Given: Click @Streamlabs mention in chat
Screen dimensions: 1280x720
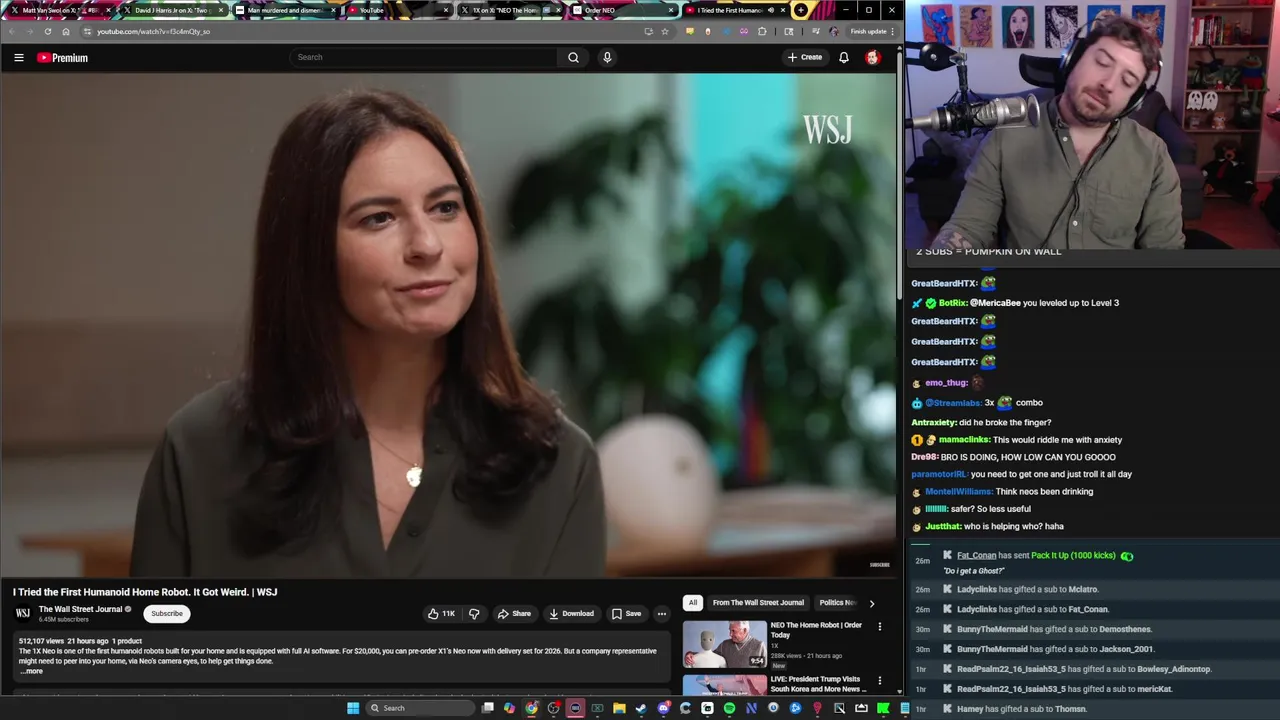Looking at the screenshot, I should tap(952, 403).
